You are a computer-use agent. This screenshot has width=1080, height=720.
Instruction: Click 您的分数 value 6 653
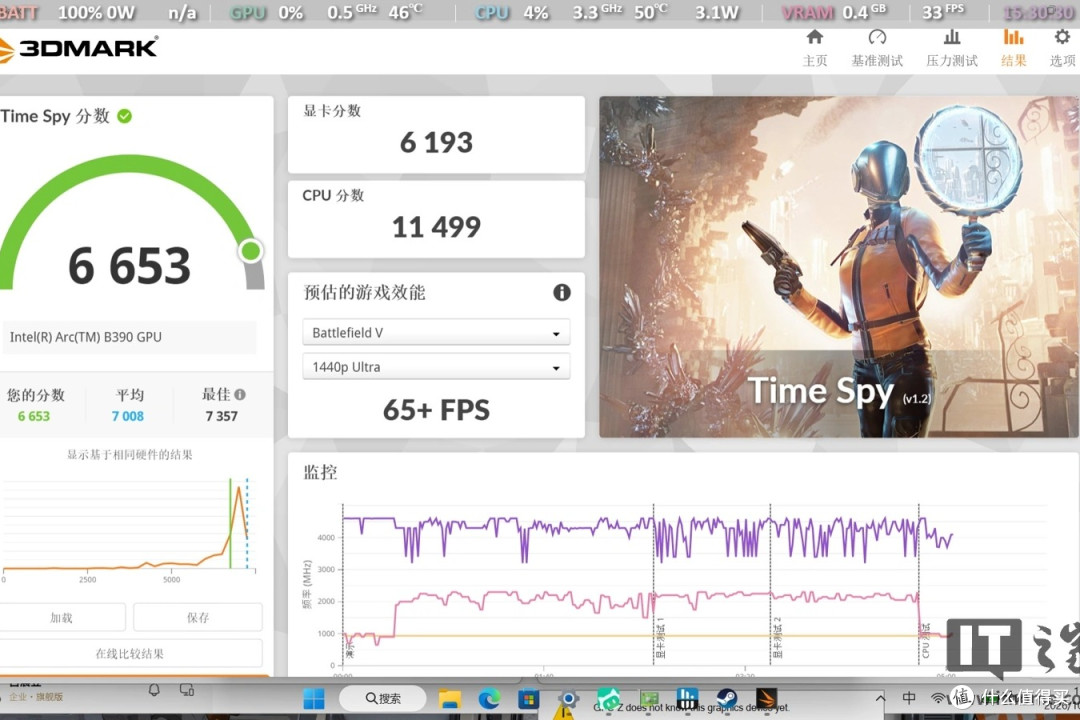34,416
